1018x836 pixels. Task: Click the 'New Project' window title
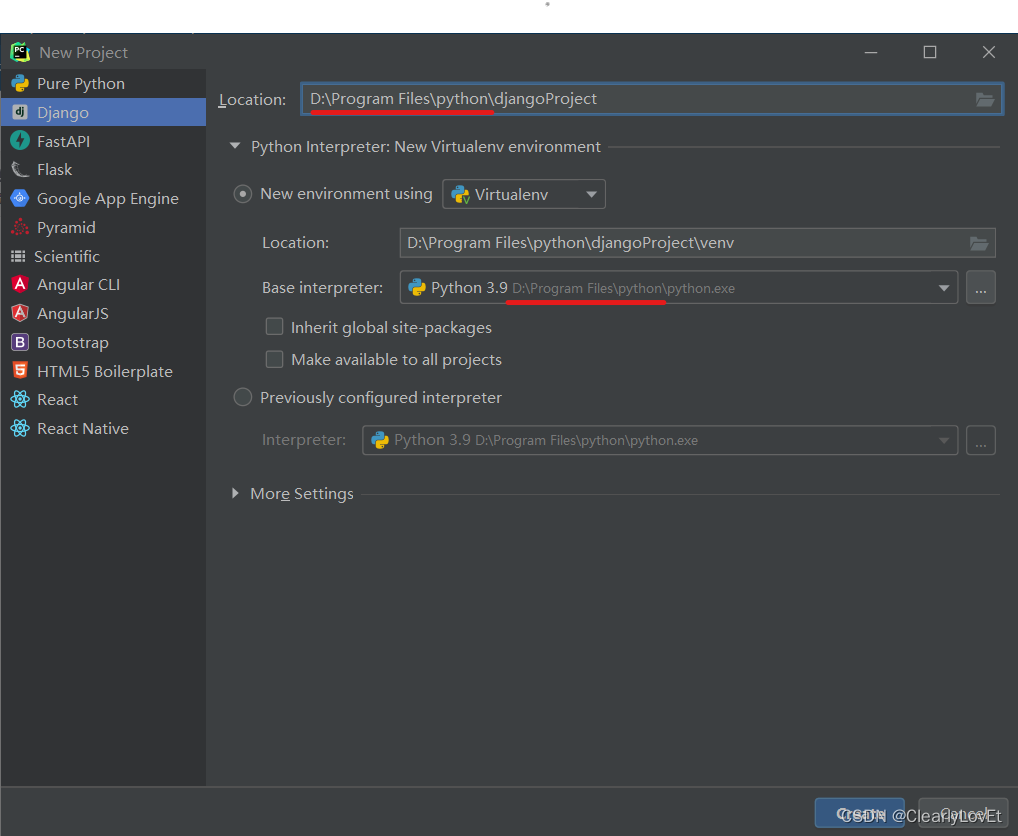[84, 53]
